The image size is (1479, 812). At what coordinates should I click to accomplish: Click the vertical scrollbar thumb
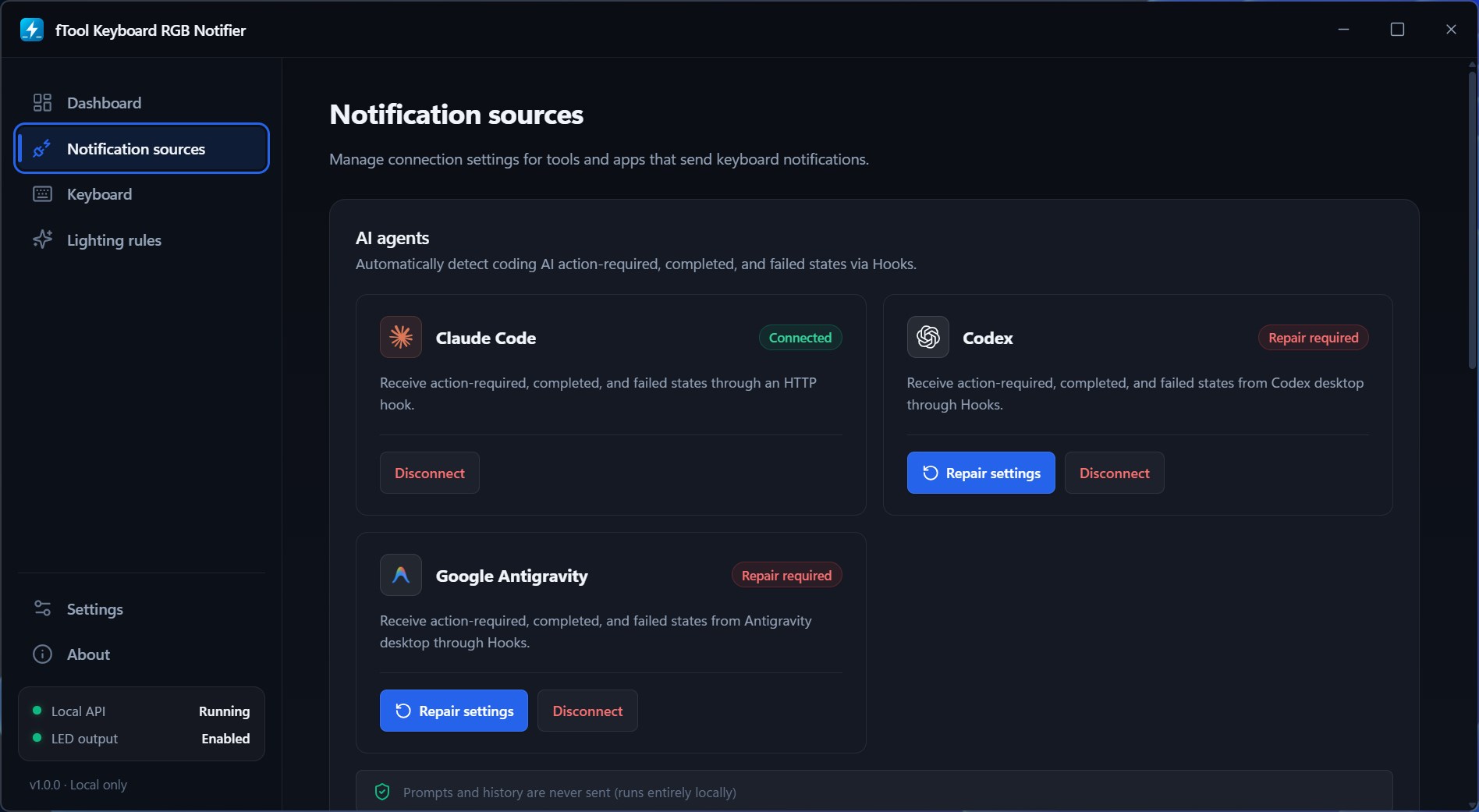pyautogui.click(x=1472, y=219)
